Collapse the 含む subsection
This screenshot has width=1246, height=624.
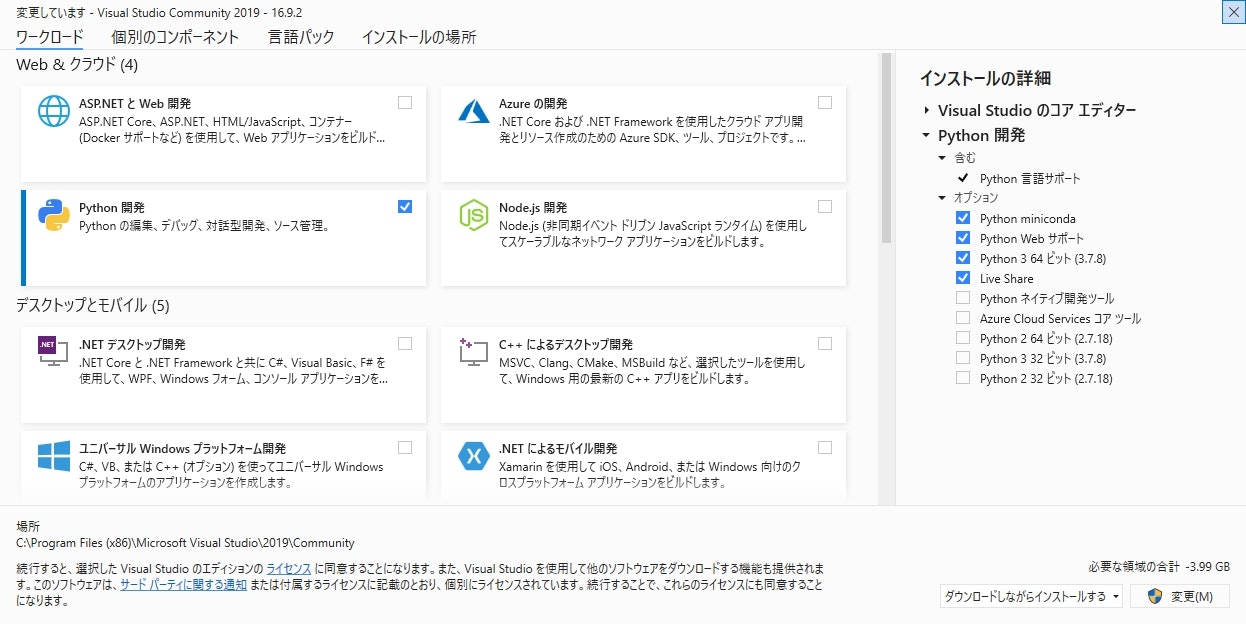tap(942, 158)
